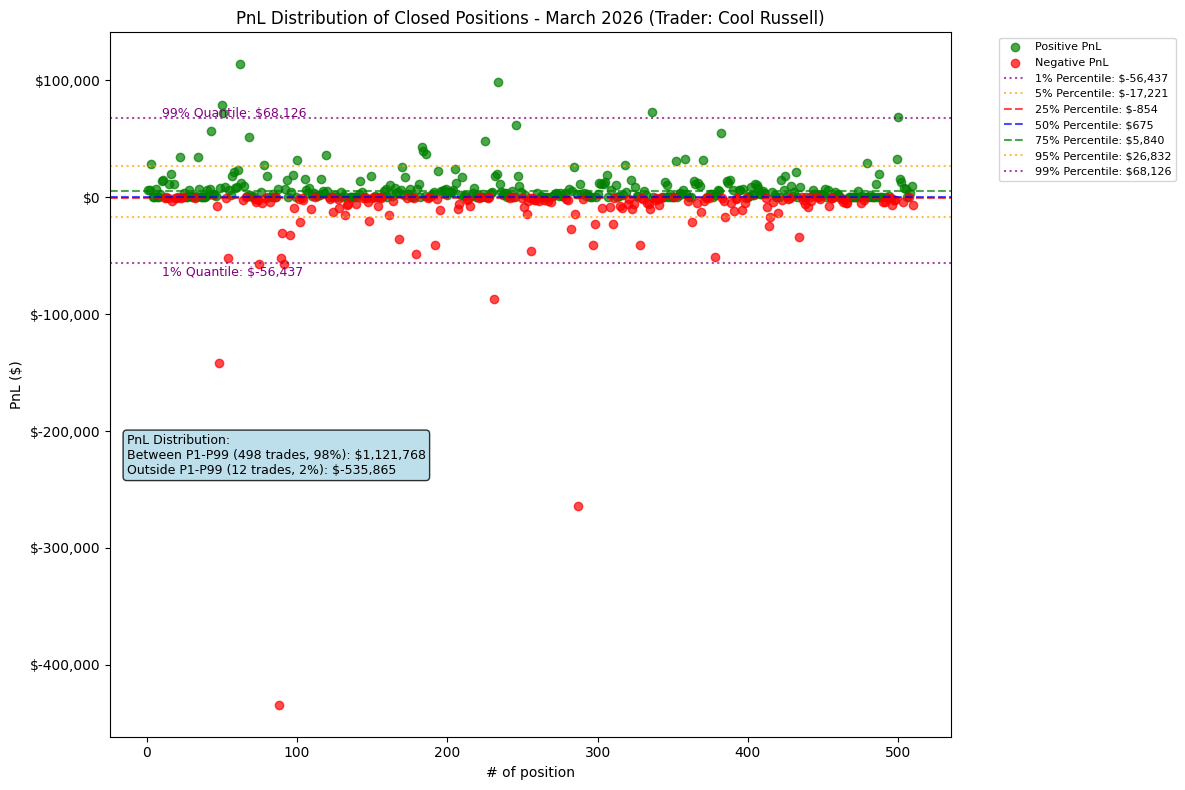Collapse the PnL Distribution annotation box
Screen dimensions: 1185x790
click(276, 454)
